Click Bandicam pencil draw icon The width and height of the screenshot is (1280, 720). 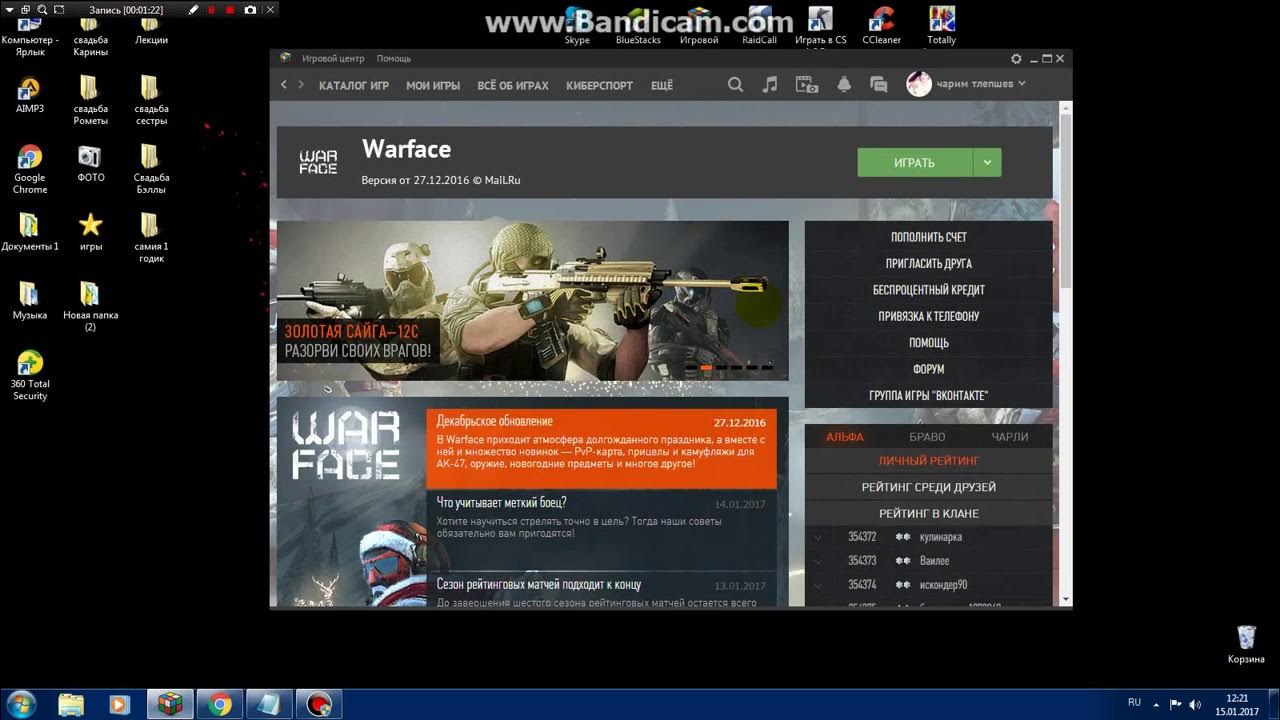(194, 9)
